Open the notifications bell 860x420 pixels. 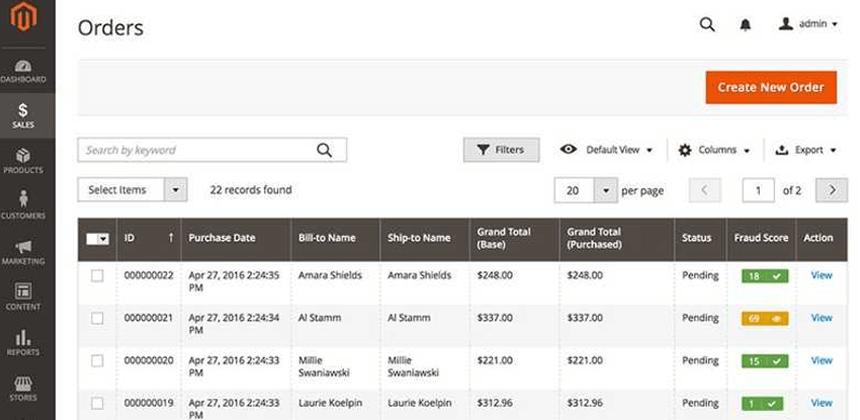tap(745, 24)
